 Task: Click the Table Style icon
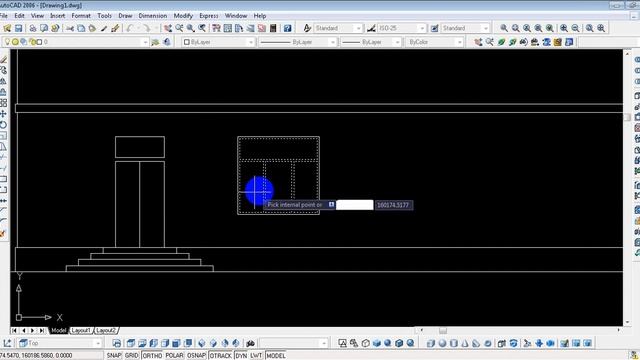435,28
